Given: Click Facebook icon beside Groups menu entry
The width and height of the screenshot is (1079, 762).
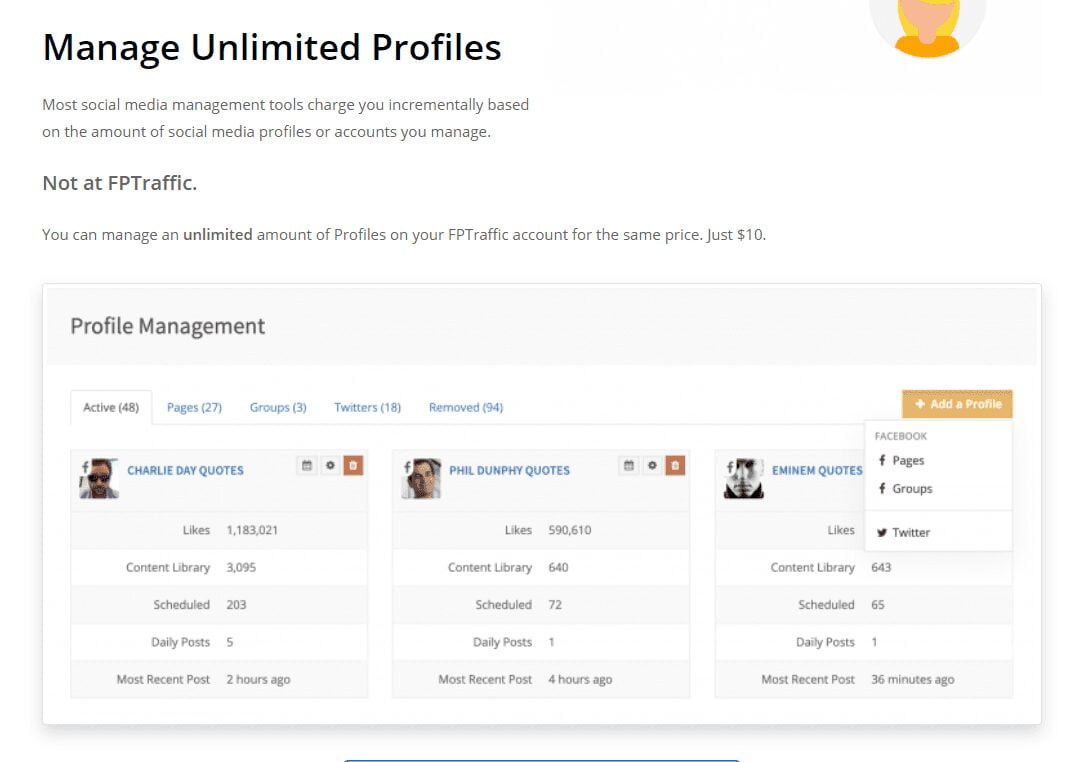Looking at the screenshot, I should (x=882, y=488).
